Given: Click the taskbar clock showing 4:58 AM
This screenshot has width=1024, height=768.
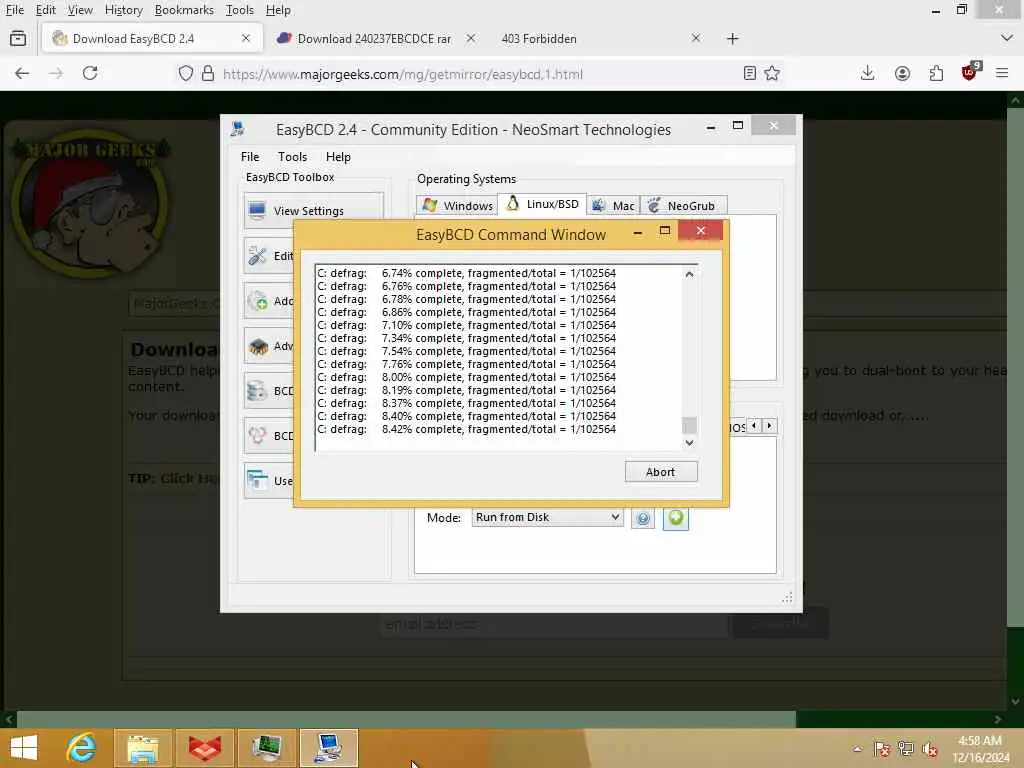Looking at the screenshot, I should 980,748.
